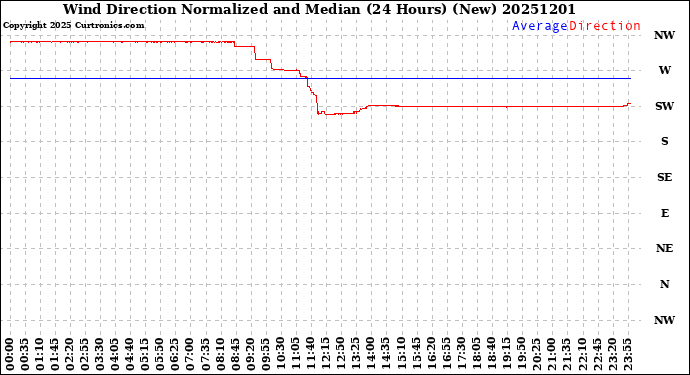Click the SE axis label
The height and width of the screenshot is (375, 690).
664,177
